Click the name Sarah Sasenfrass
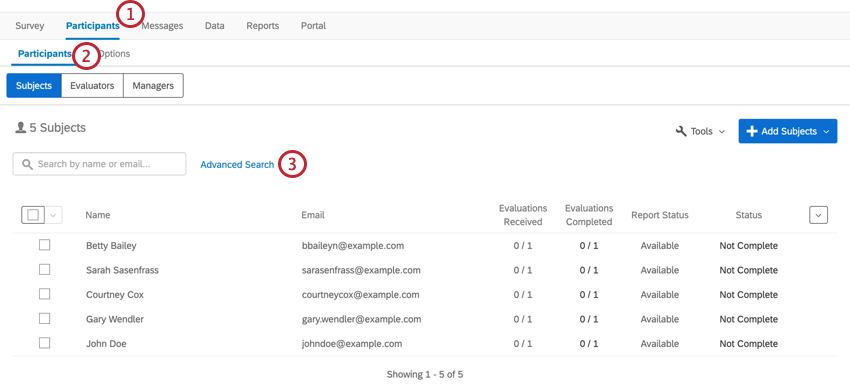Screen dimensions: 850x391 (x=123, y=270)
